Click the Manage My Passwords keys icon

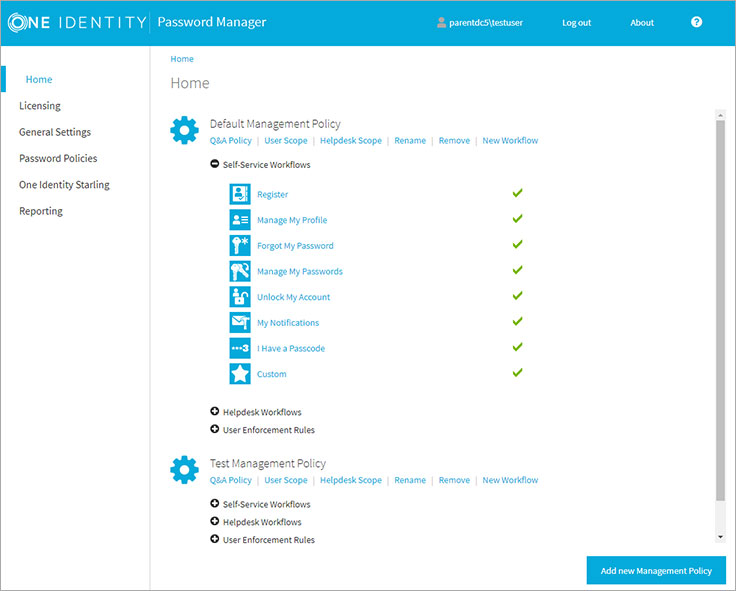tap(240, 271)
